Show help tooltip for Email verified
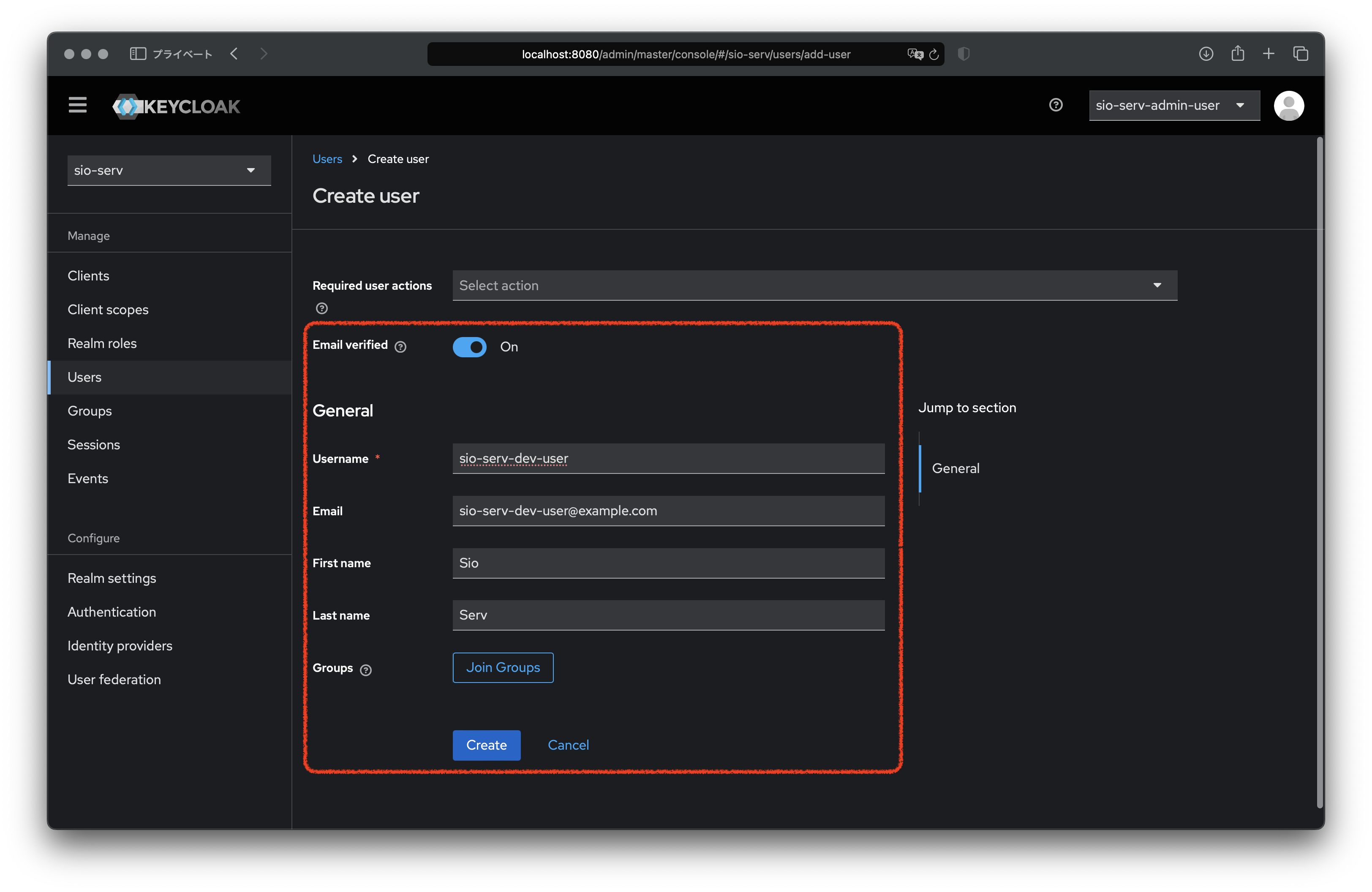The height and width of the screenshot is (892, 1372). tap(400, 346)
